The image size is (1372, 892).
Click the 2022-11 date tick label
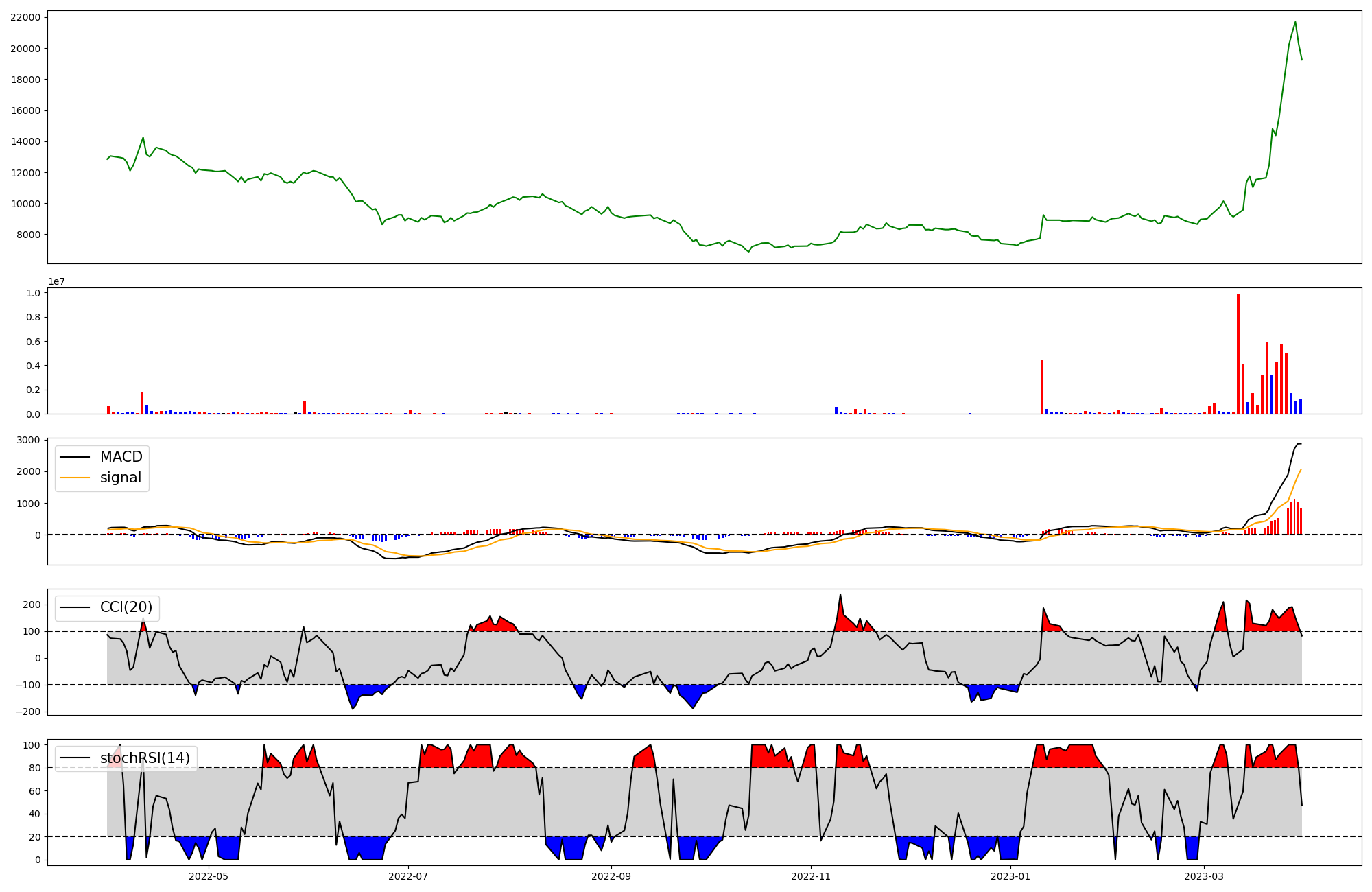tap(812, 876)
